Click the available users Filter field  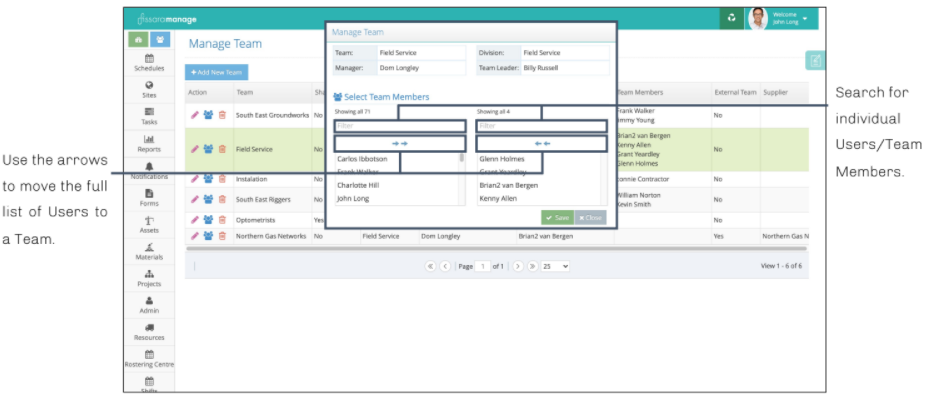400,126
